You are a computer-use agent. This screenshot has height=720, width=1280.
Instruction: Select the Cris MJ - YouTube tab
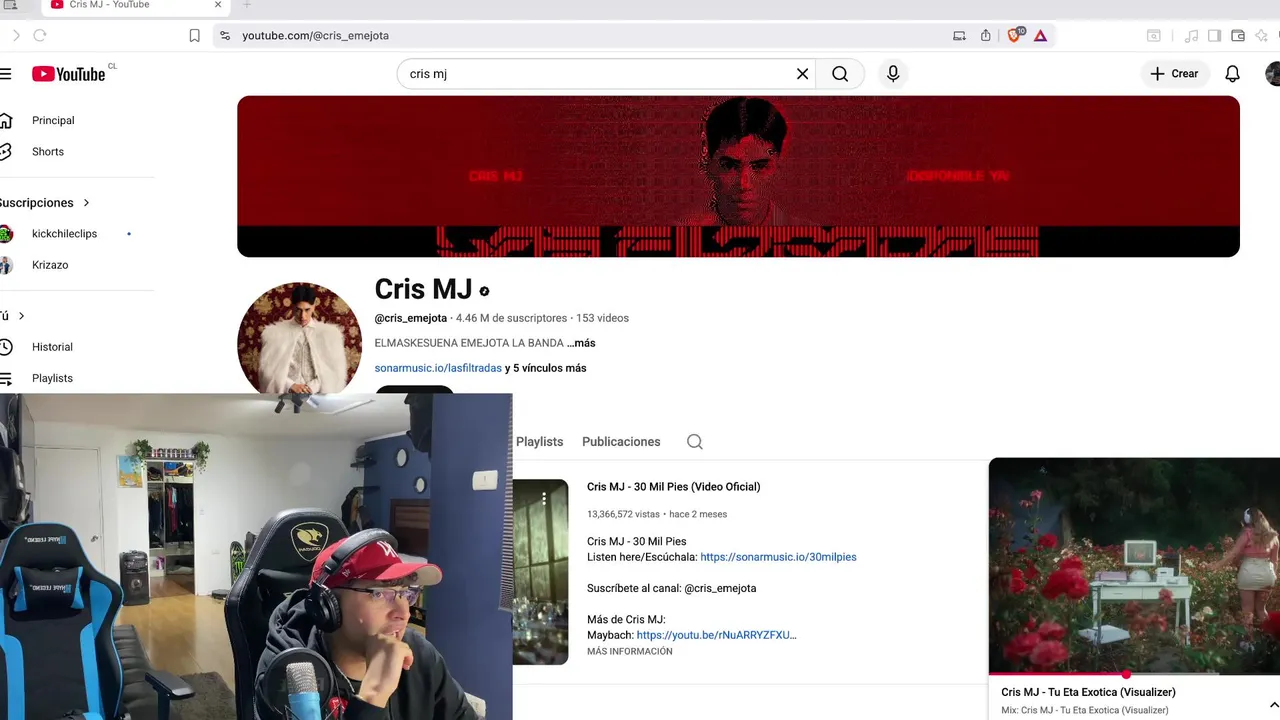137,5
